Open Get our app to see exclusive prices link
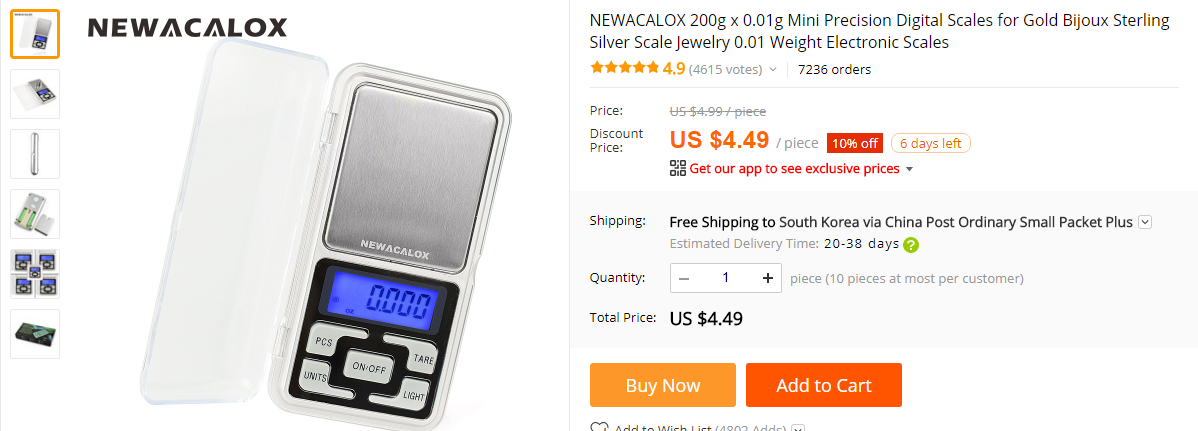The width and height of the screenshot is (1198, 431). tap(795, 169)
